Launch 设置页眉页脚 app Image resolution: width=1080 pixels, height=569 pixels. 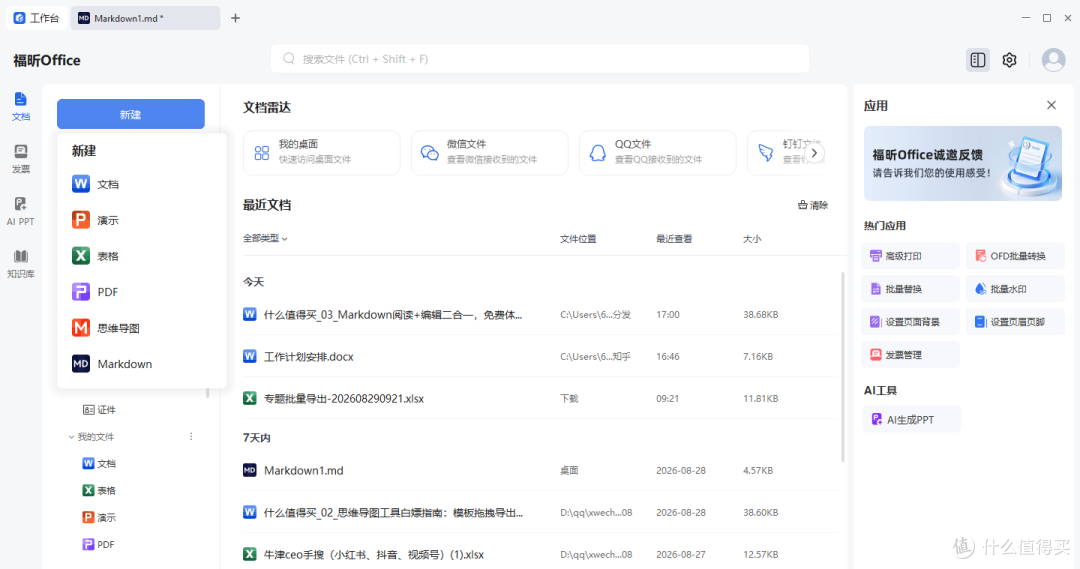point(1015,322)
